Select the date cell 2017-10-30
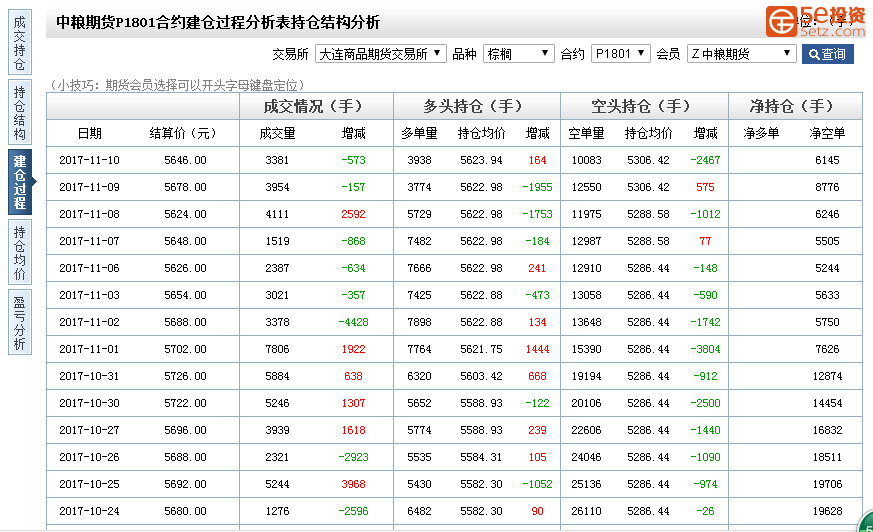 (x=89, y=403)
